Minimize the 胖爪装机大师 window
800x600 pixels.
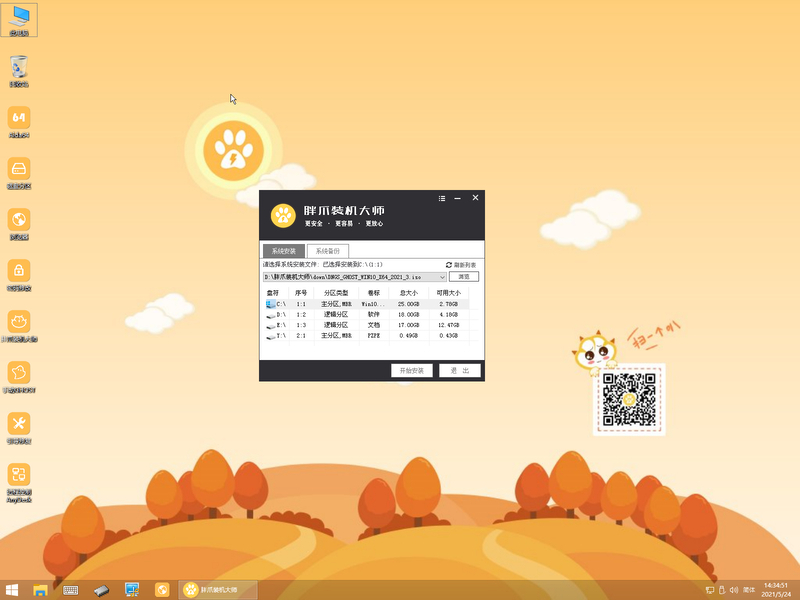pos(458,198)
